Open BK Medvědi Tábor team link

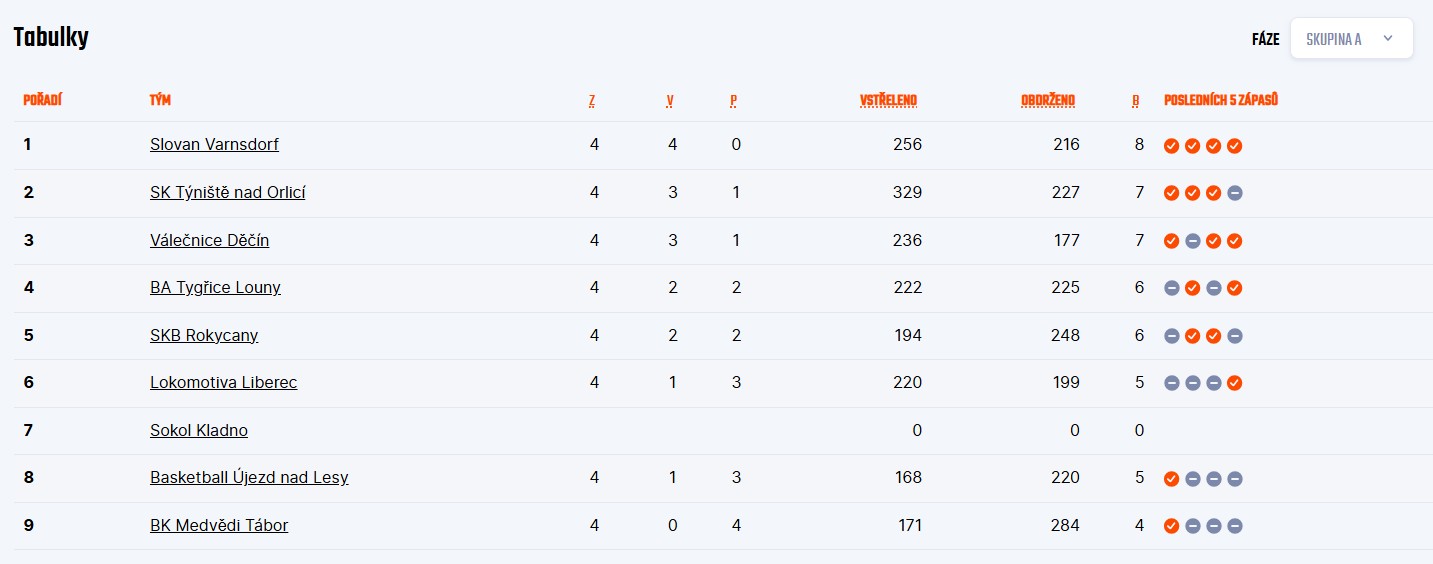pos(218,525)
